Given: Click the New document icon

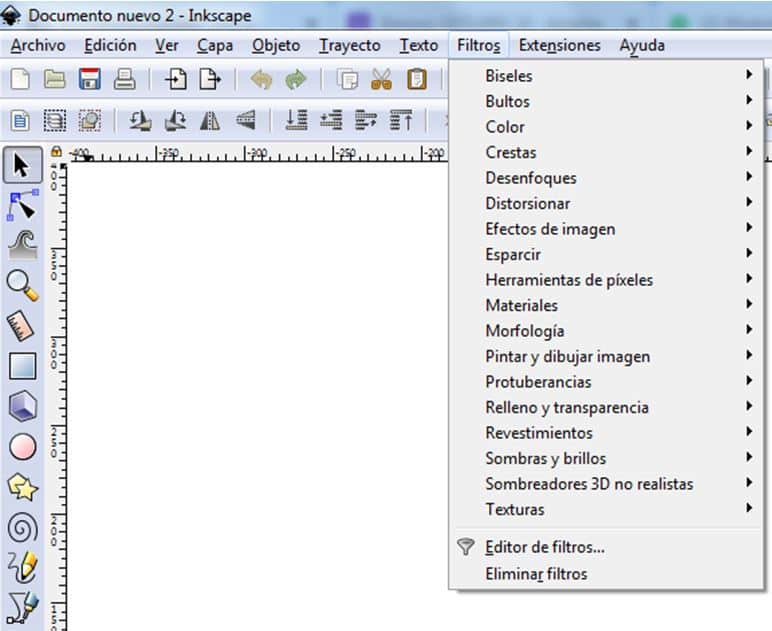Looking at the screenshot, I should 20,79.
